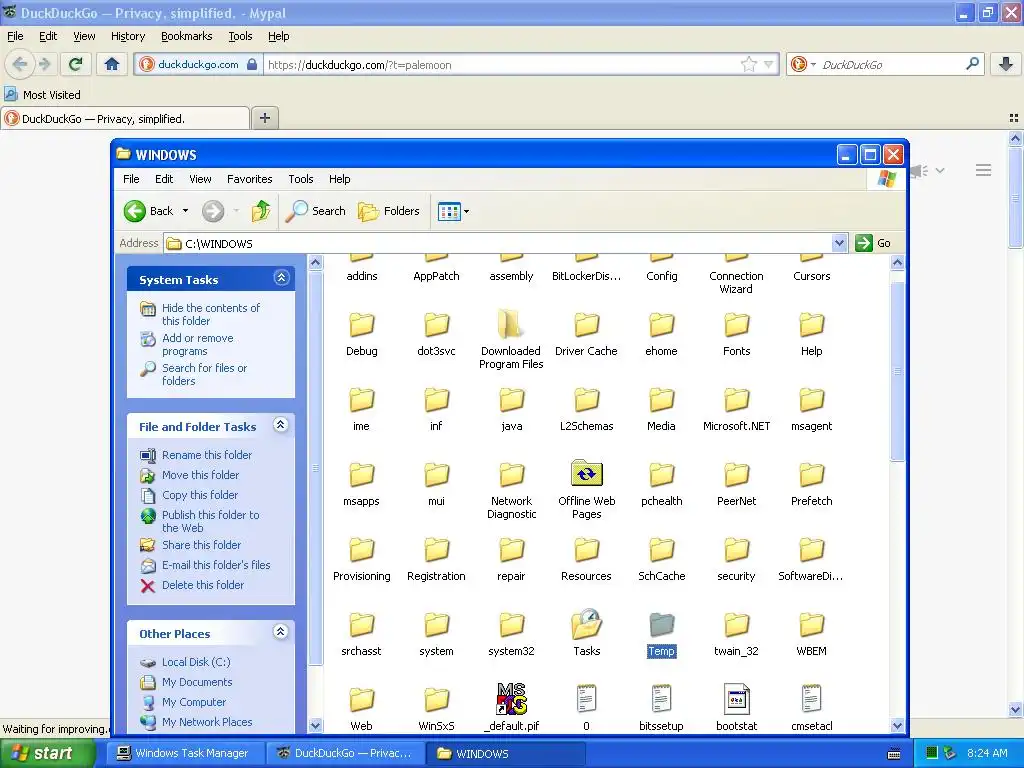Select the system32 folder icon
This screenshot has height=768, width=1024.
[x=511, y=625]
